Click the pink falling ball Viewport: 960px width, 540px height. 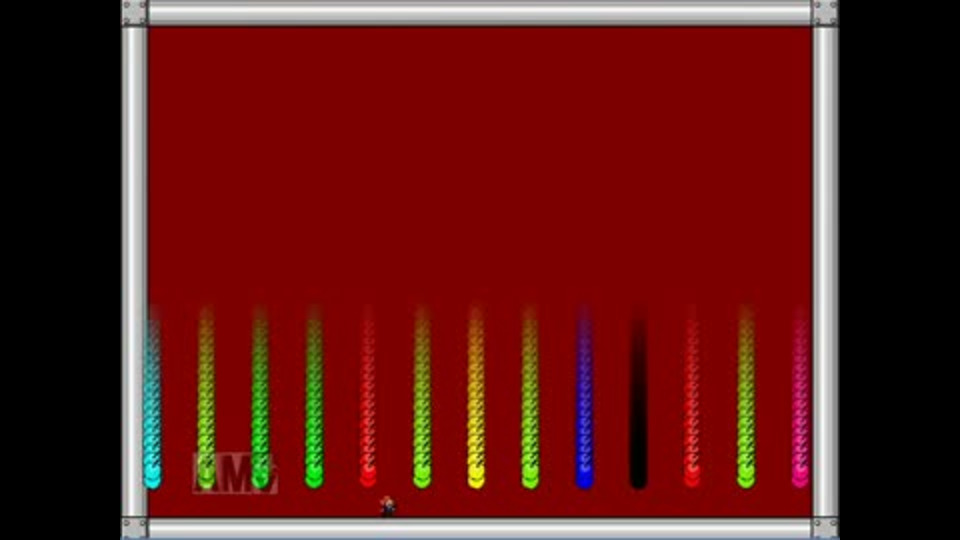click(x=800, y=476)
